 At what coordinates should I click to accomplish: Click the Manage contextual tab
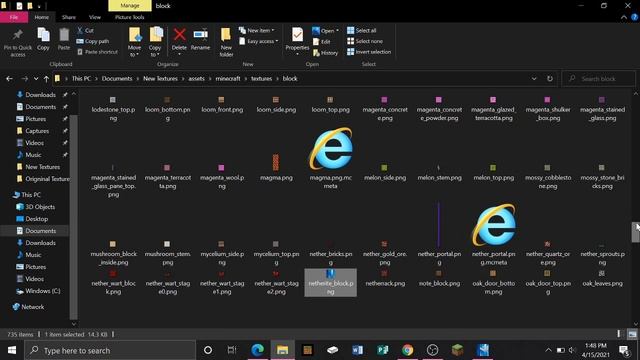point(130,6)
